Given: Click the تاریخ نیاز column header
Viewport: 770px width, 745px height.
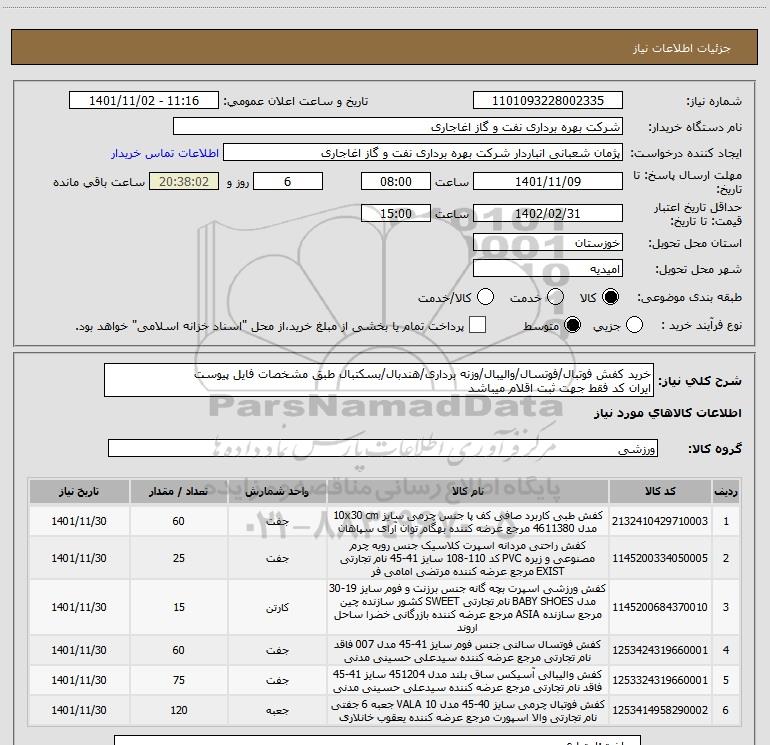Looking at the screenshot, I should tap(79, 492).
